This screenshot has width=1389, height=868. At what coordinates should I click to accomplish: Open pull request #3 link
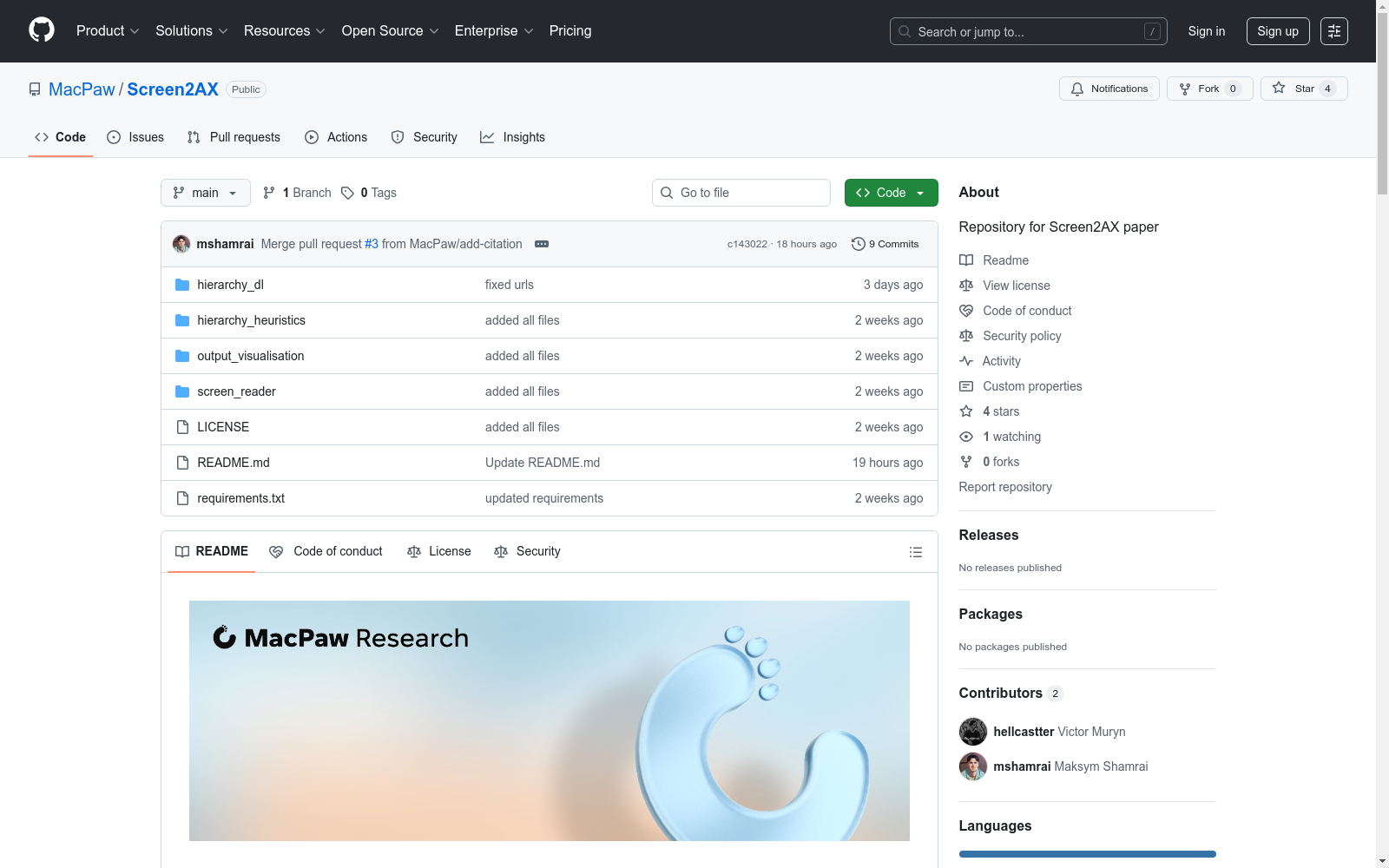click(372, 244)
